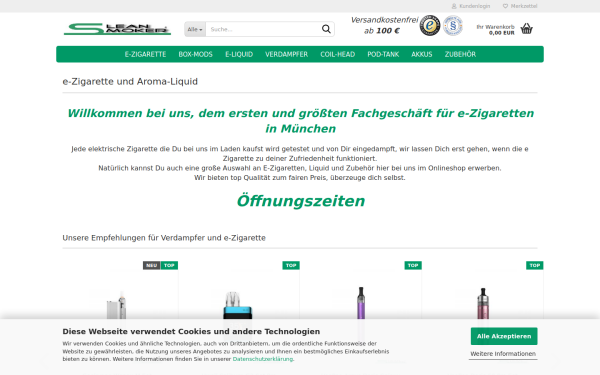Click the magnifying glass search icon
The image size is (600, 375).
pyautogui.click(x=326, y=29)
